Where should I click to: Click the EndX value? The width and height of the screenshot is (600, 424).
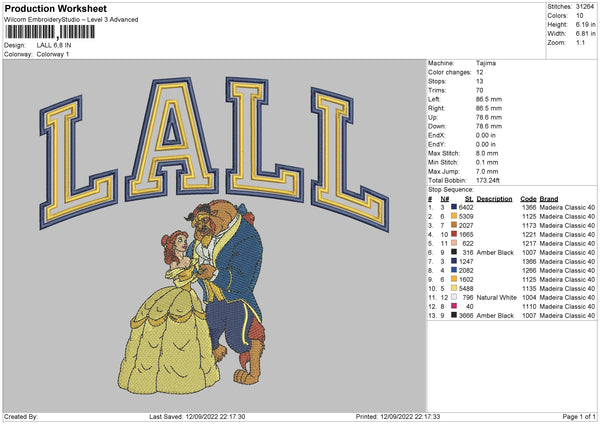pyautogui.click(x=486, y=135)
